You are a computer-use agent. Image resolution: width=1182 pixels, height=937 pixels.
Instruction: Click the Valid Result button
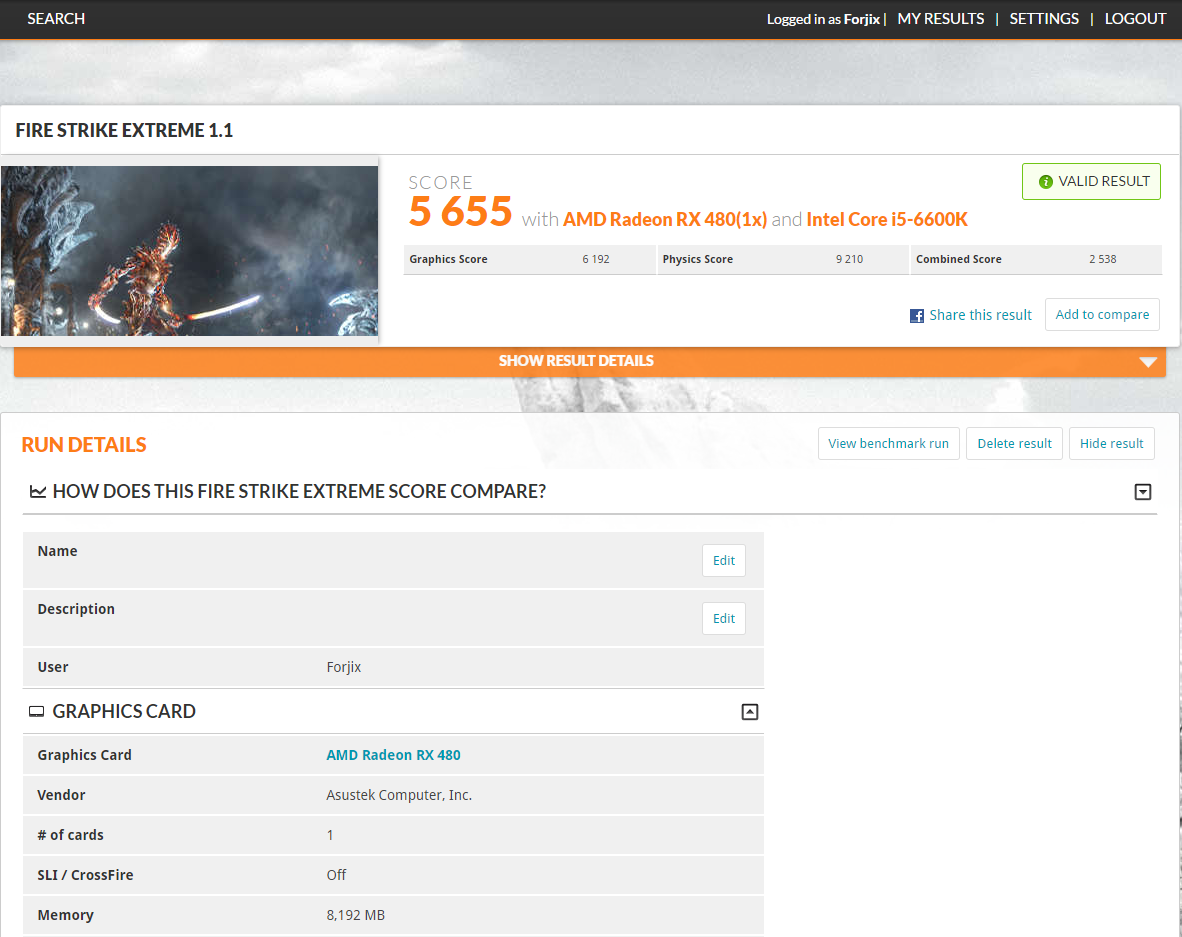point(1091,182)
